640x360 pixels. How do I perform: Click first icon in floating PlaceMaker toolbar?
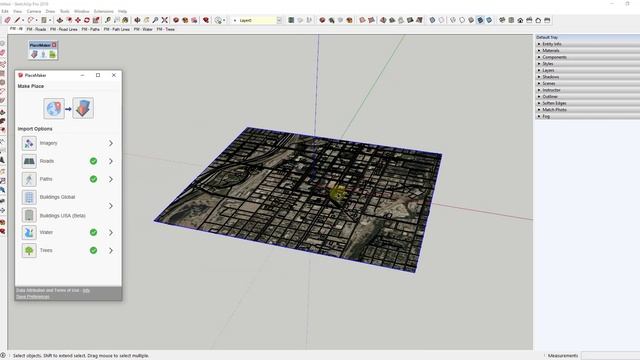point(34,54)
